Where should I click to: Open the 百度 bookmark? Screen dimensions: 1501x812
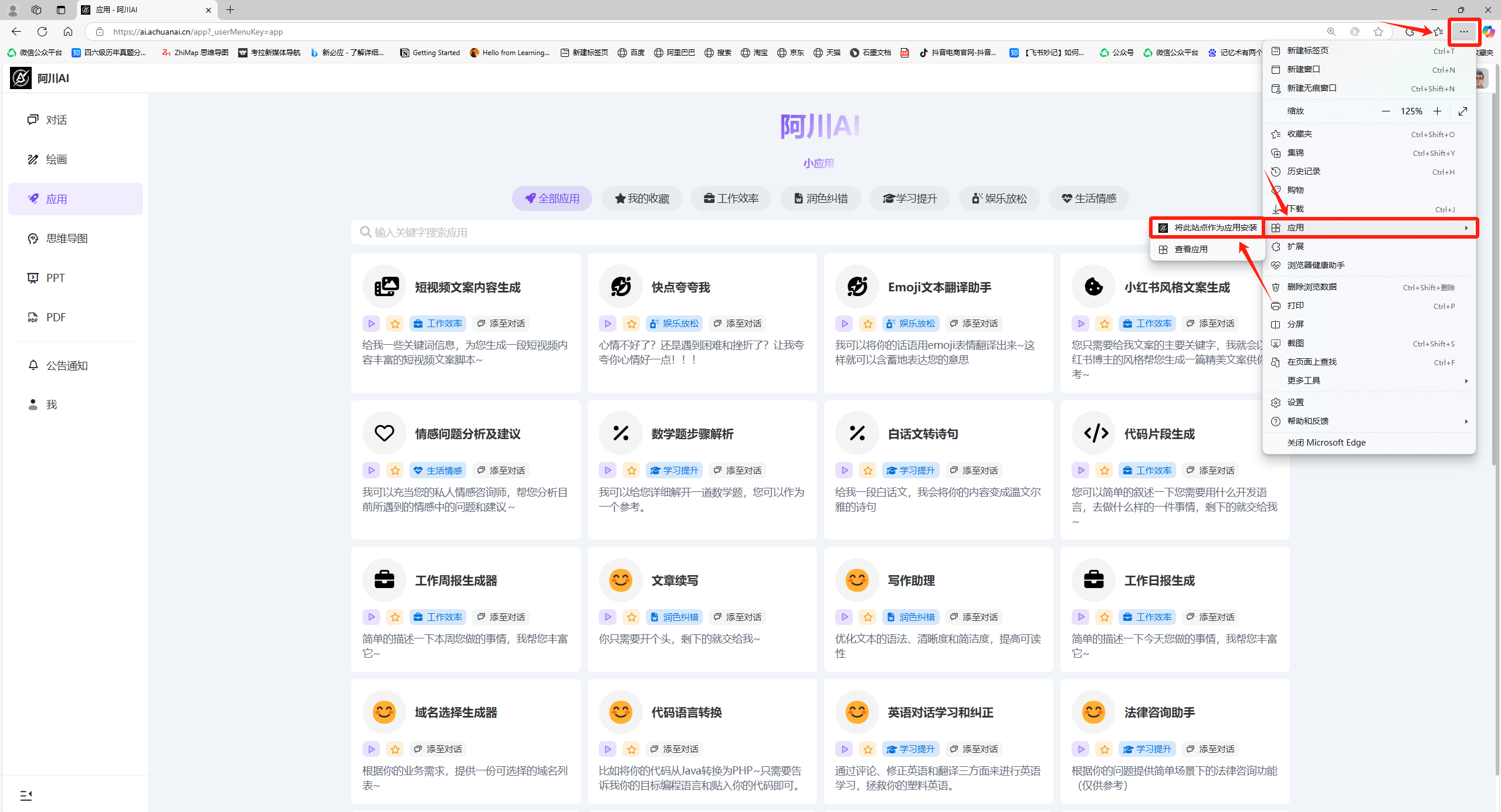click(x=631, y=53)
